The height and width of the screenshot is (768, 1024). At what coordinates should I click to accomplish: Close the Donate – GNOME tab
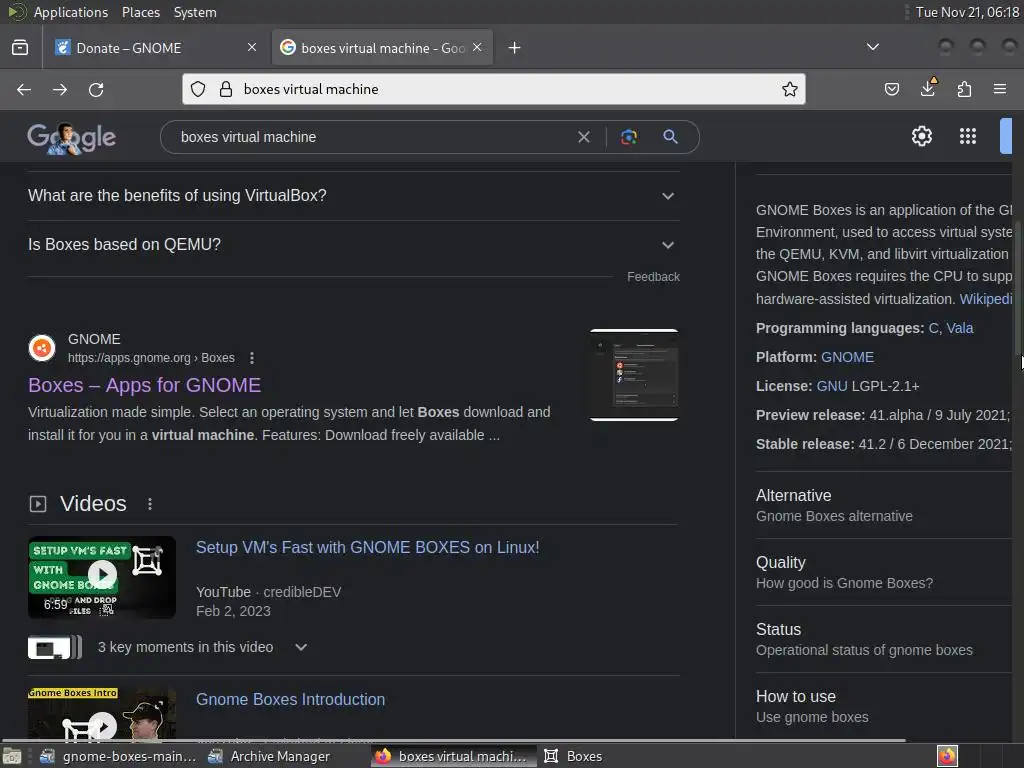[x=252, y=47]
